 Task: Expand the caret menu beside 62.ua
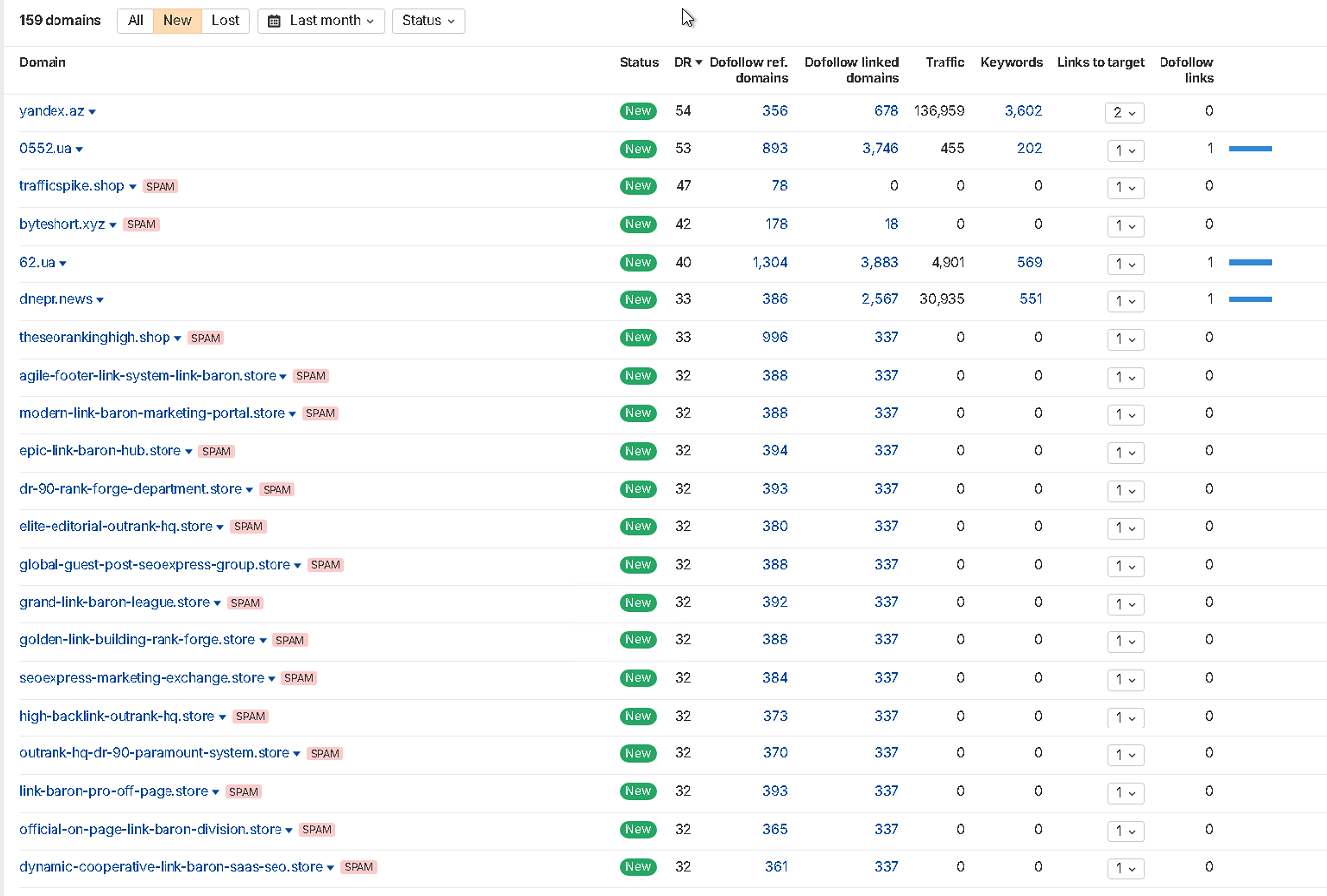63,264
